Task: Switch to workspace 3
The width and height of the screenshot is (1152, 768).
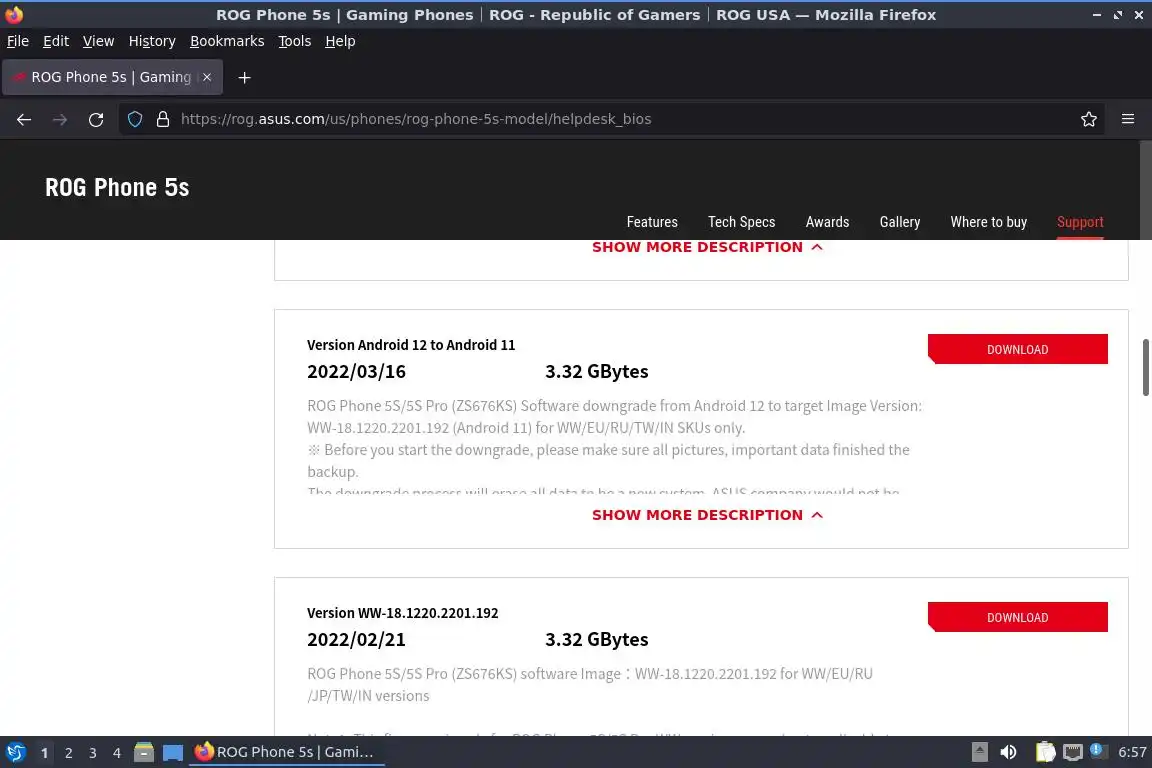Action: [93, 753]
